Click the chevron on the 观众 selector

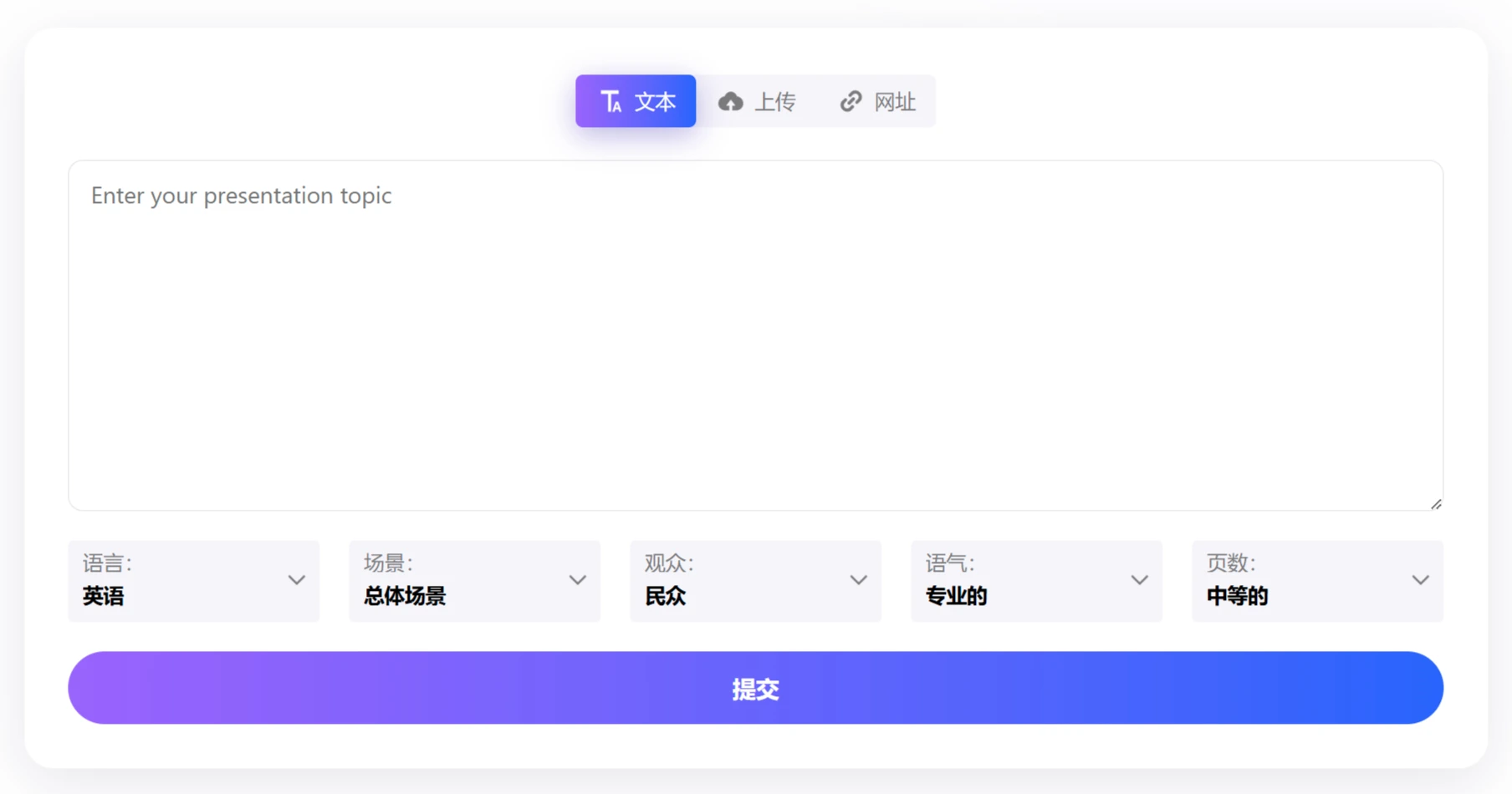[x=858, y=580]
